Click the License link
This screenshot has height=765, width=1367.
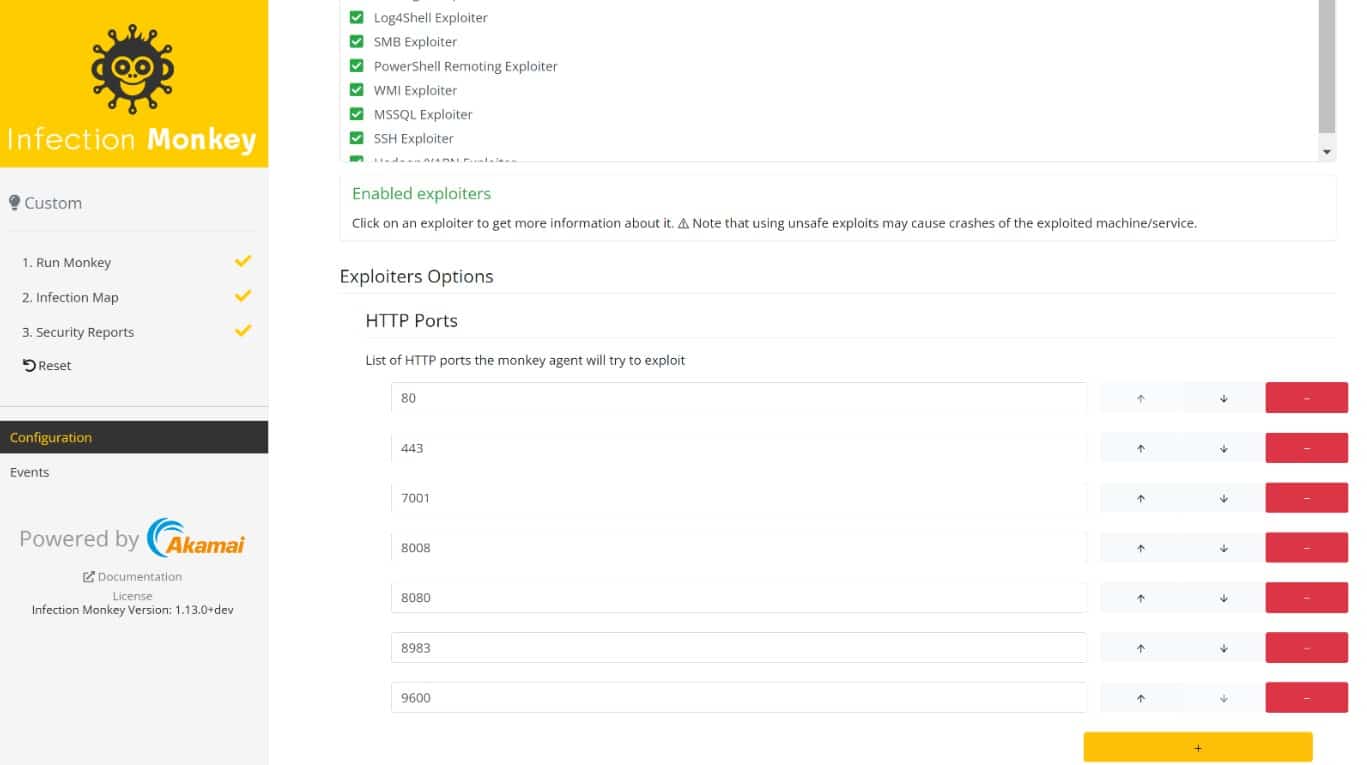coord(132,595)
